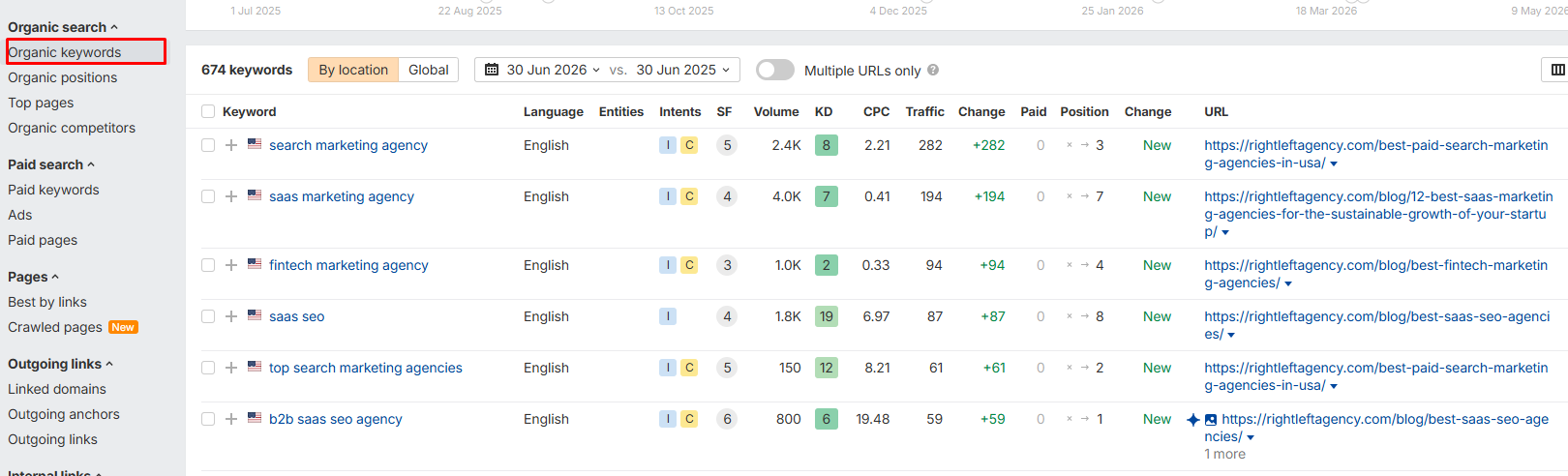Sort table by Traffic column
Image resolution: width=1568 pixels, height=476 pixels.
[924, 111]
